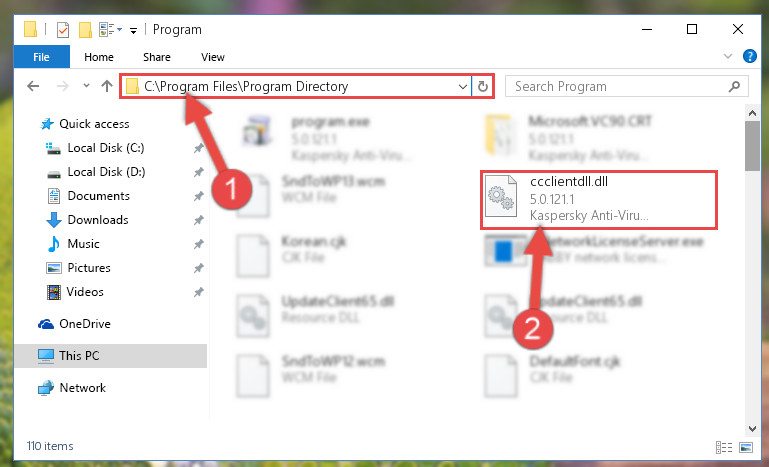
Task: Switch to the View tab
Action: pyautogui.click(x=213, y=57)
